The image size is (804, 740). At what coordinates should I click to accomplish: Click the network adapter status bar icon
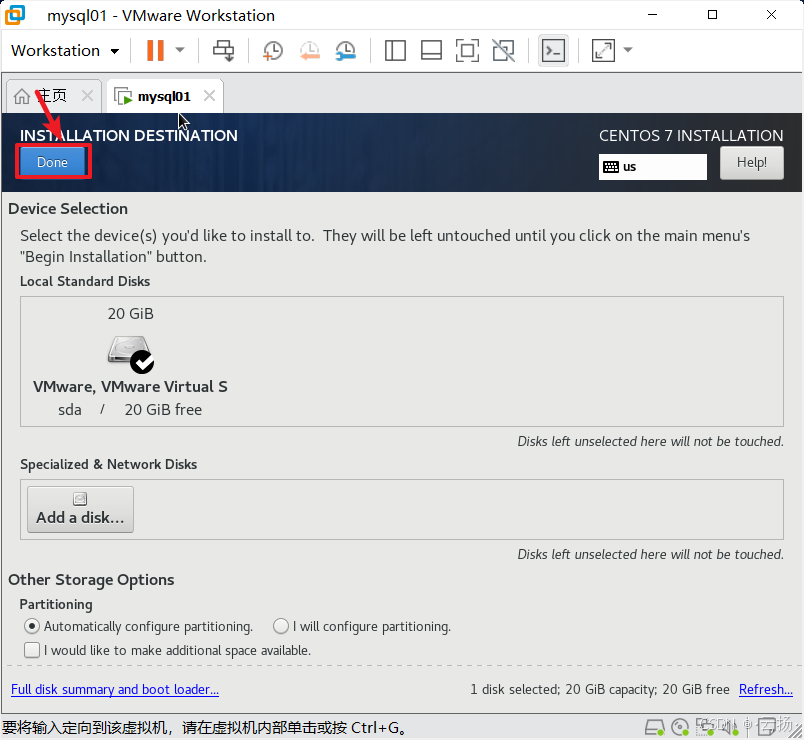point(705,727)
